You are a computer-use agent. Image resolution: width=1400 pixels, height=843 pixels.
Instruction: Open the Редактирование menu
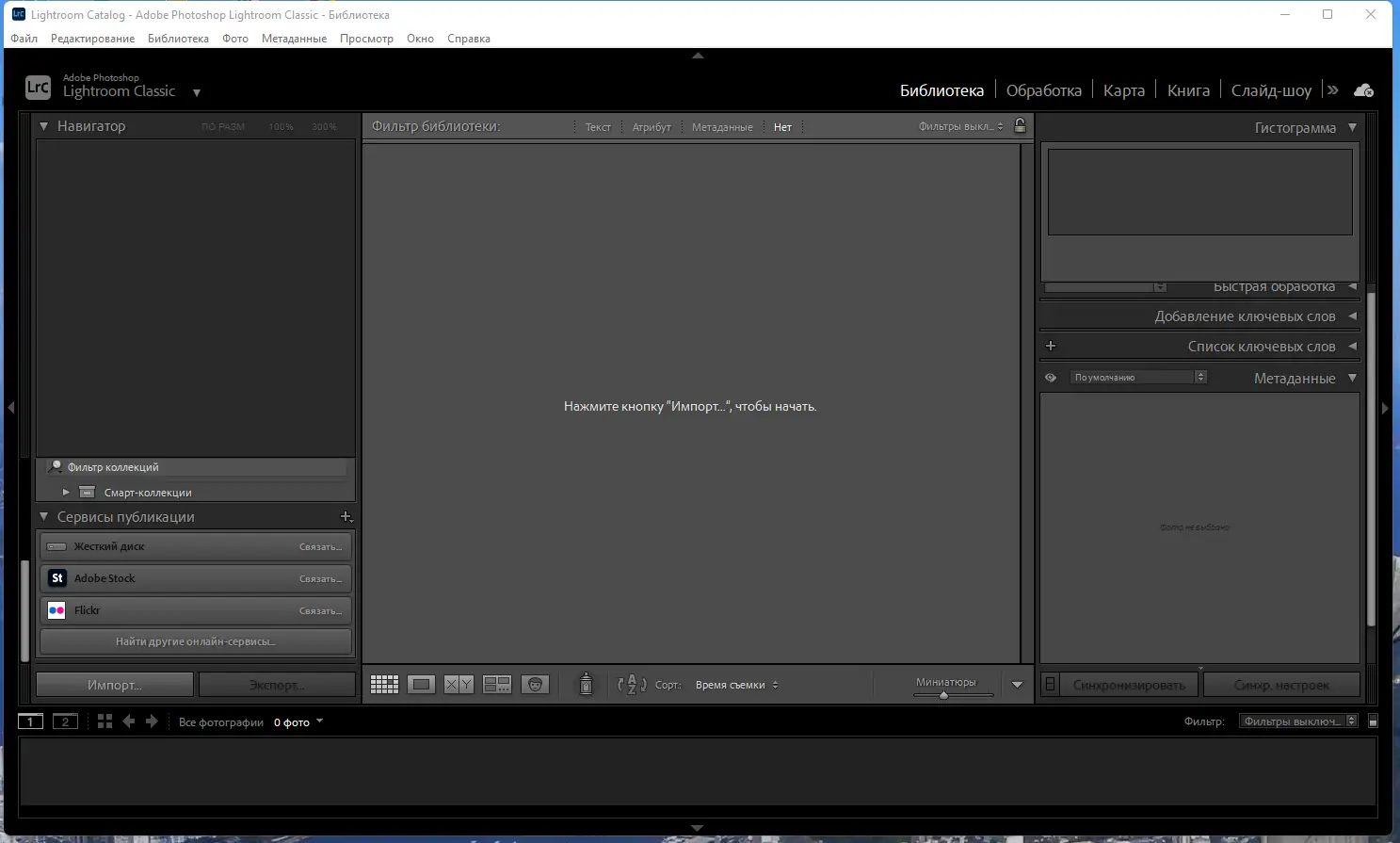point(92,39)
